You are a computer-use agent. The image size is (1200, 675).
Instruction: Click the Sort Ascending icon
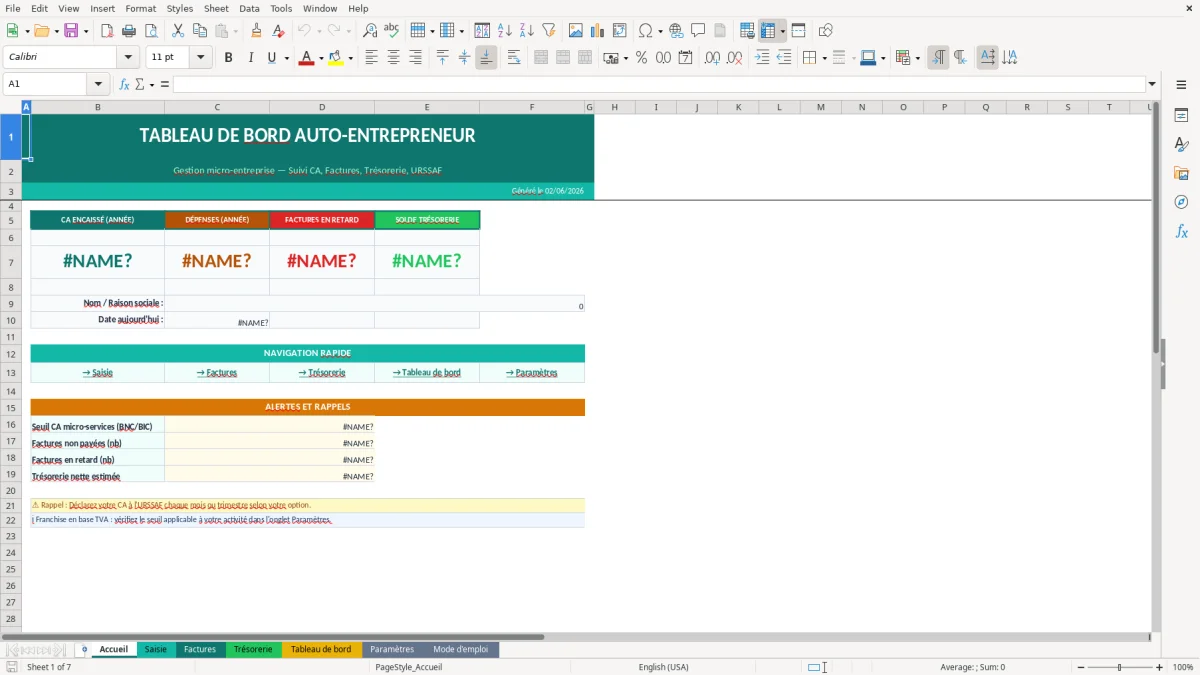tap(505, 31)
